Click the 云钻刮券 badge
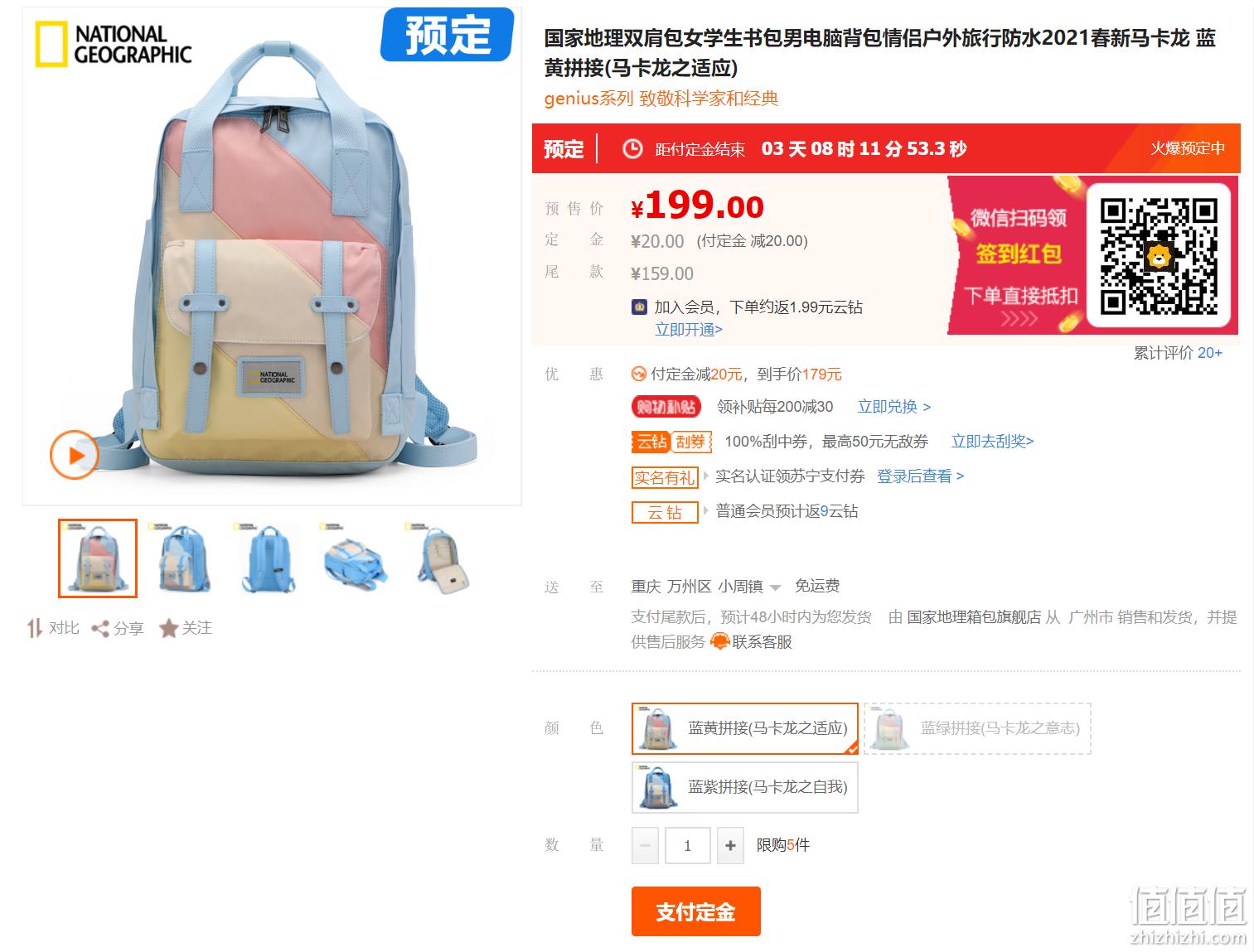The height and width of the screenshot is (952, 1254). tap(672, 442)
